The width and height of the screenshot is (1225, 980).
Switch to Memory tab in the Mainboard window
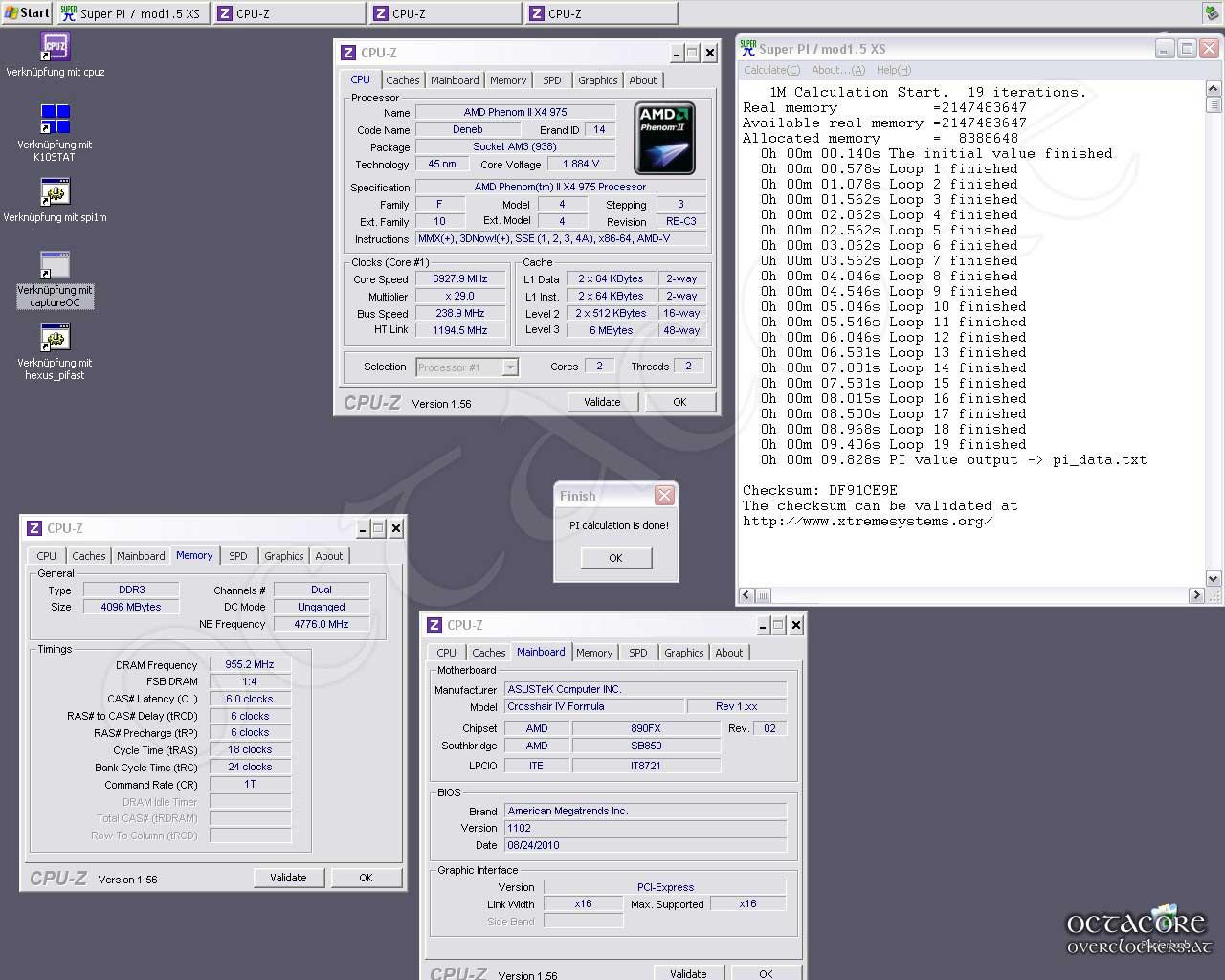[594, 653]
